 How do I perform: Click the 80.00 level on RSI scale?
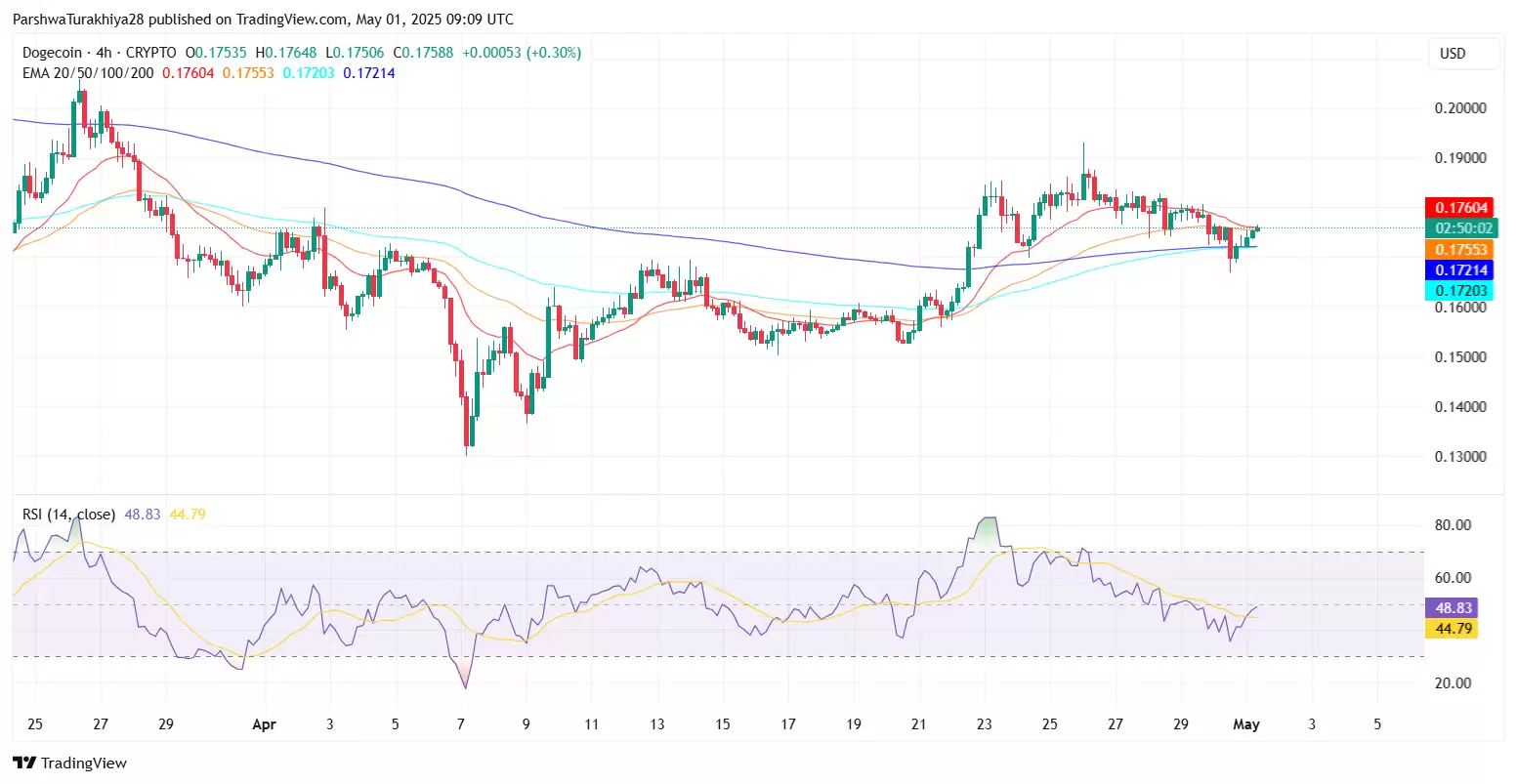point(1453,525)
